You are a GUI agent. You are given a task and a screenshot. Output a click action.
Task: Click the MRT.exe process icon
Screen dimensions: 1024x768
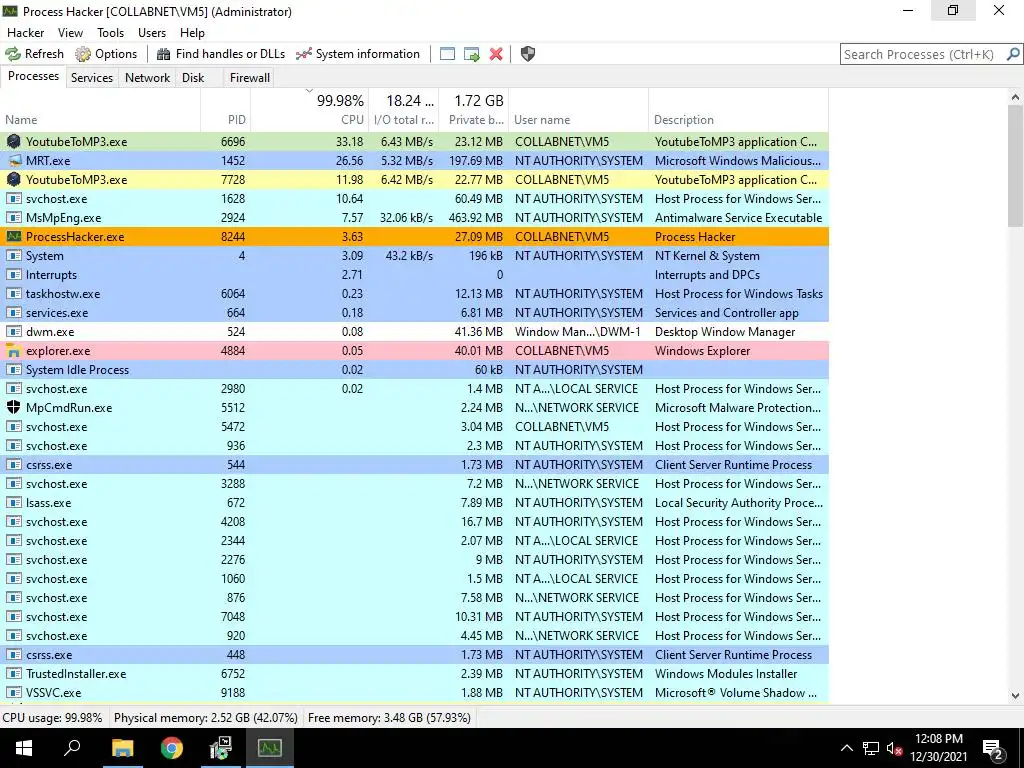pyautogui.click(x=14, y=161)
